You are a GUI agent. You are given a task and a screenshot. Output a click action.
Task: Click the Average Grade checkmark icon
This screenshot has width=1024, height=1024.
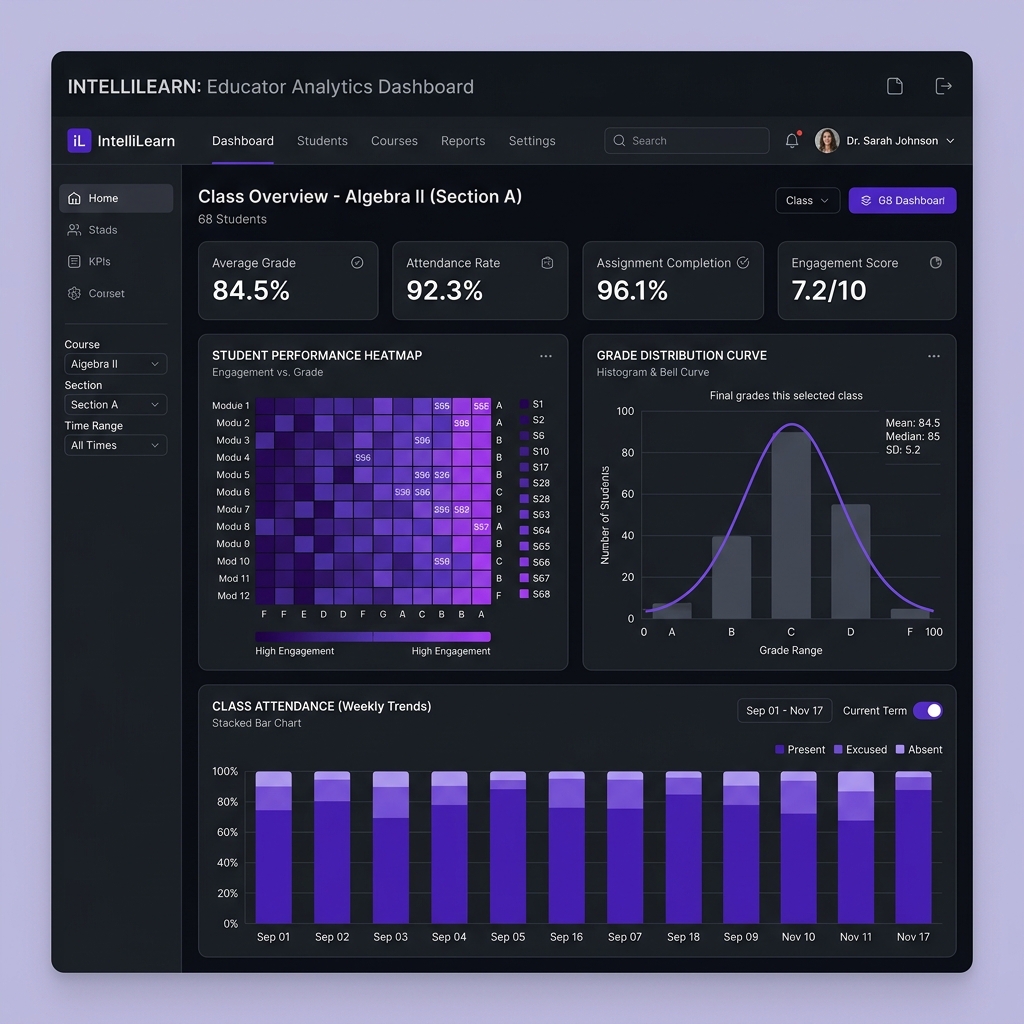(x=357, y=263)
